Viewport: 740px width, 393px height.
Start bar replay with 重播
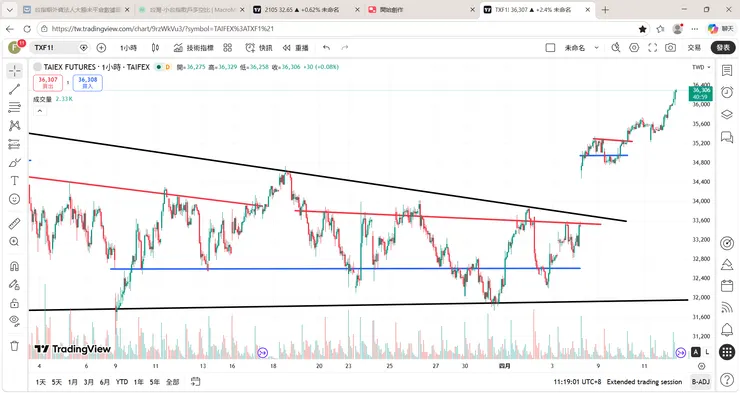point(295,48)
